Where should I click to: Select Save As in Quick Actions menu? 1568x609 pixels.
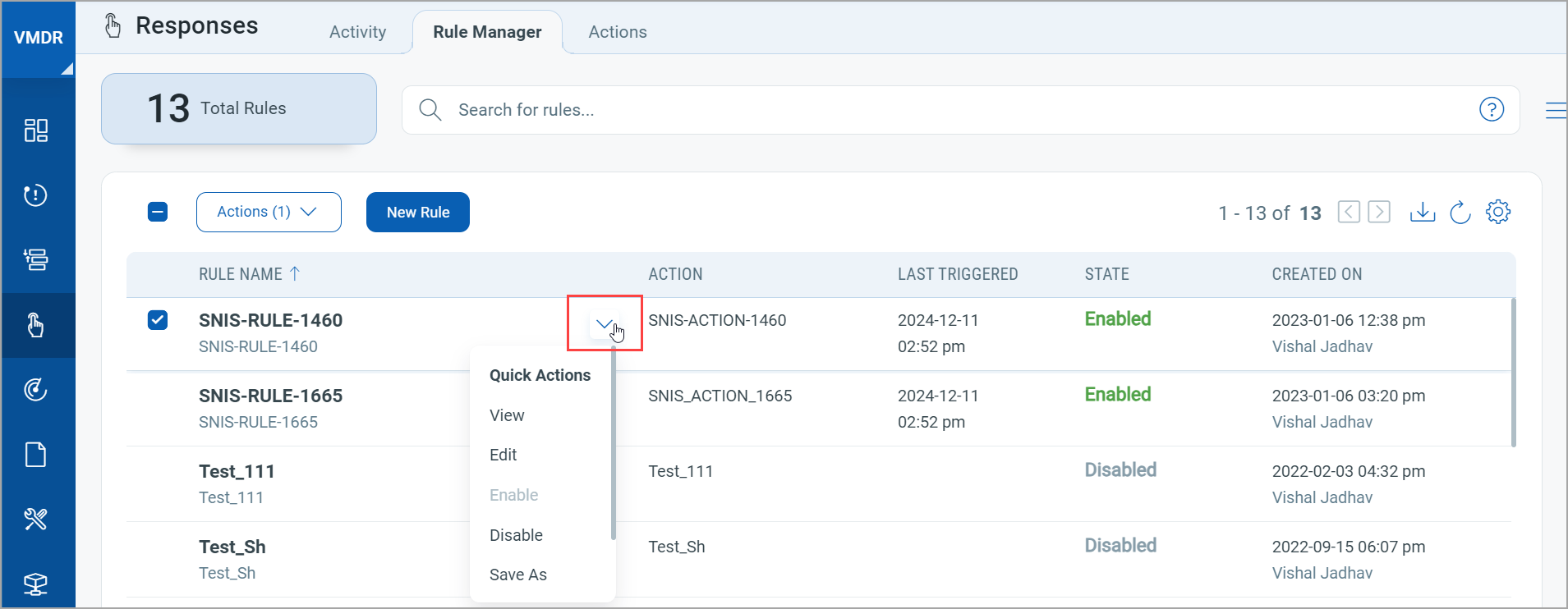pos(517,575)
